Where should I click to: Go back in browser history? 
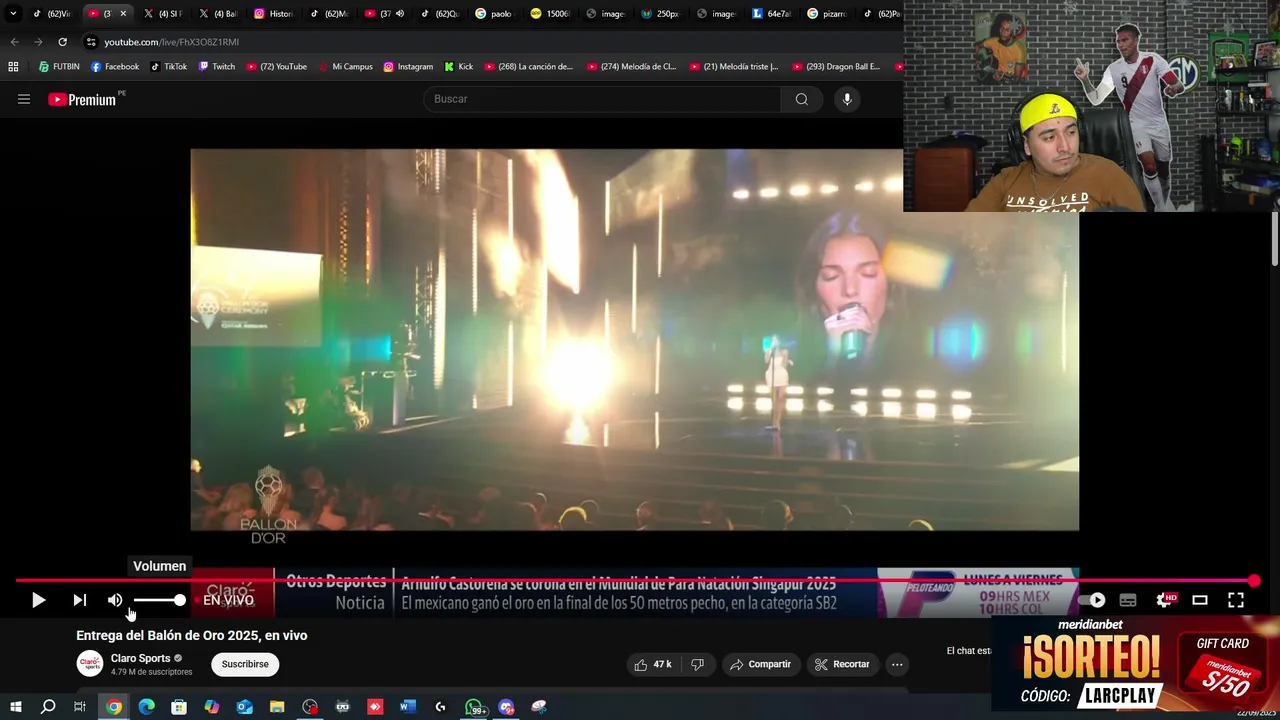coord(14,42)
